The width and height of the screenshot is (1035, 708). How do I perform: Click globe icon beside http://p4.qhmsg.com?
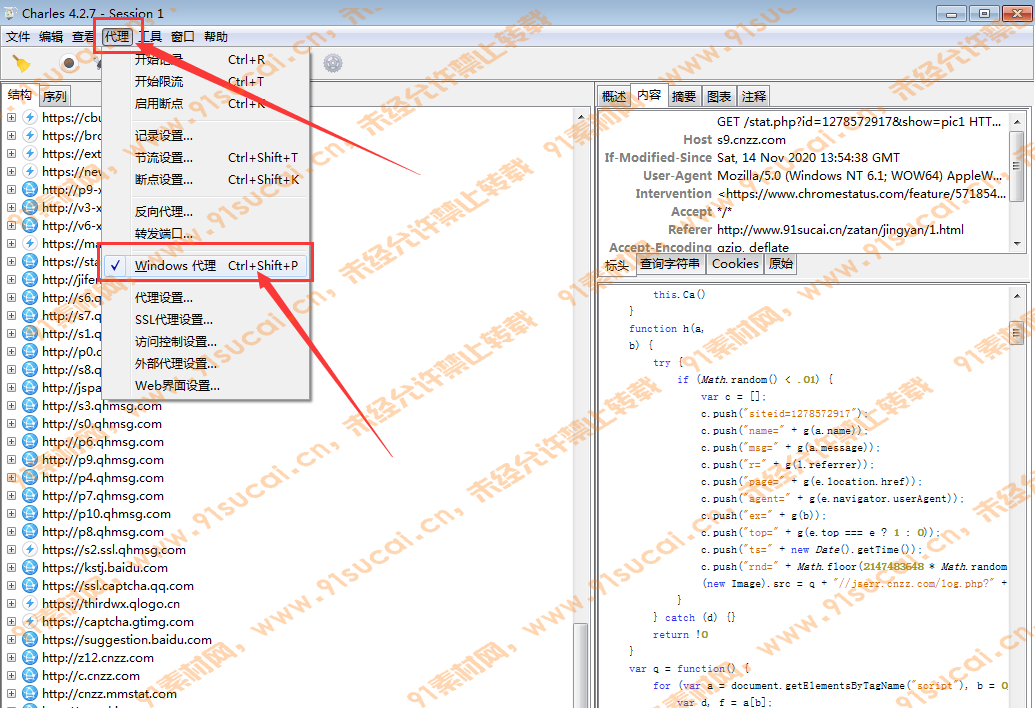30,478
